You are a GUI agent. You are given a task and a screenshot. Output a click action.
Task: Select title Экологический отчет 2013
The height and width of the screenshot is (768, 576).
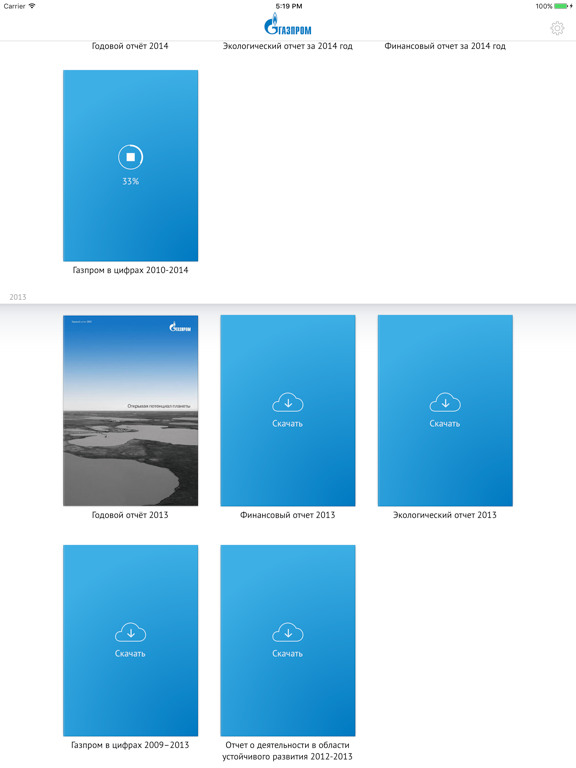pyautogui.click(x=445, y=515)
